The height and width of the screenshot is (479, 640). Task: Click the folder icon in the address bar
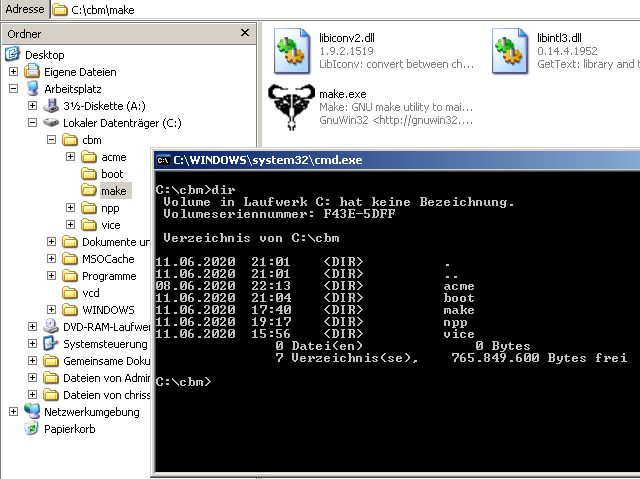click(x=60, y=10)
